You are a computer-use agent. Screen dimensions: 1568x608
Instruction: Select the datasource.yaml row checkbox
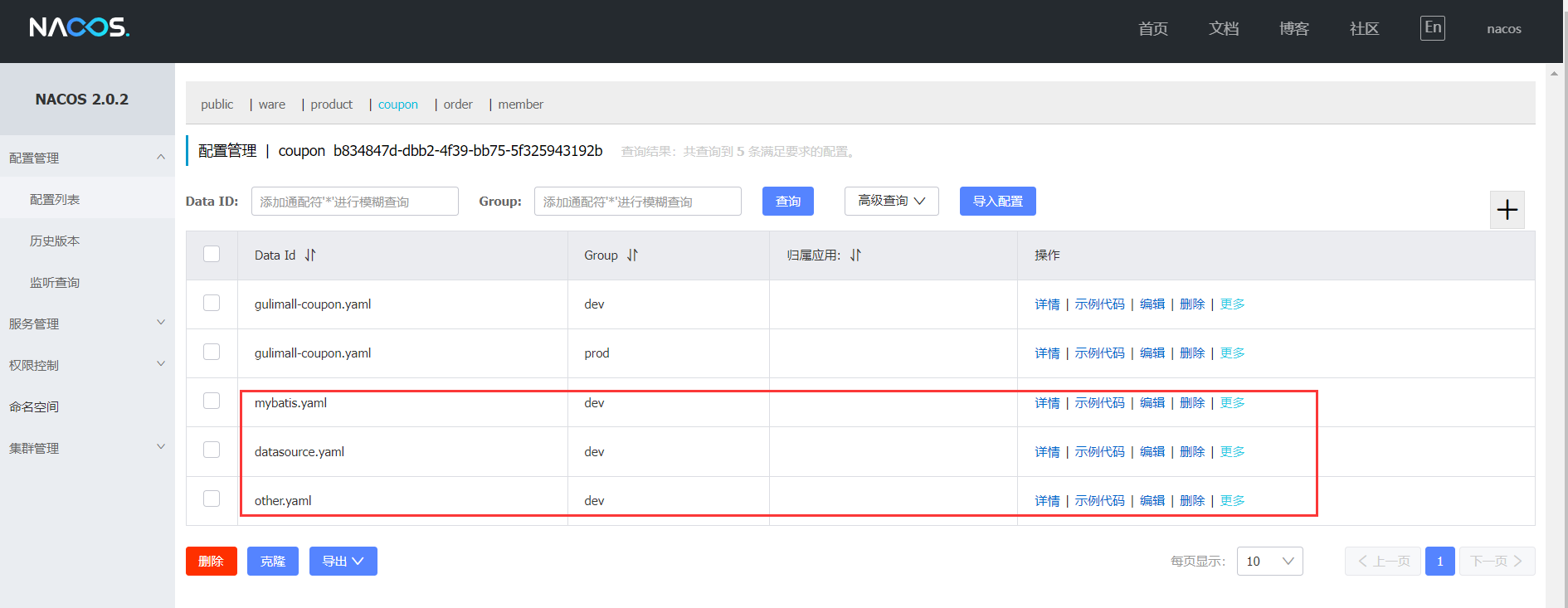(x=212, y=450)
